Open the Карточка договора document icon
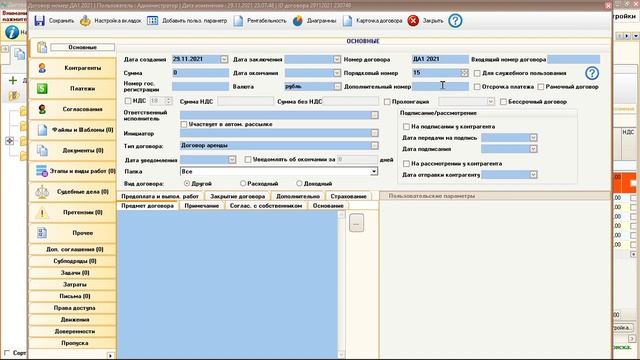This screenshot has width=640, height=360. (347, 21)
